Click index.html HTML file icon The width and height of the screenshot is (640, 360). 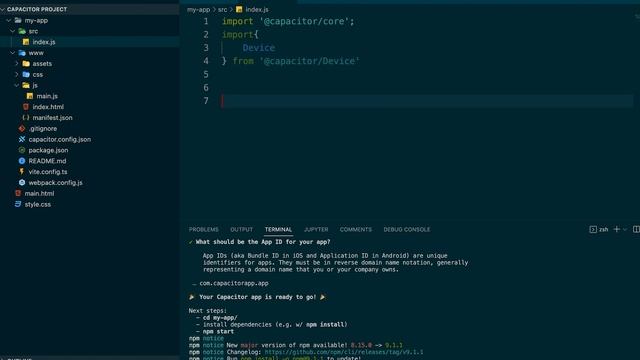tap(26, 107)
